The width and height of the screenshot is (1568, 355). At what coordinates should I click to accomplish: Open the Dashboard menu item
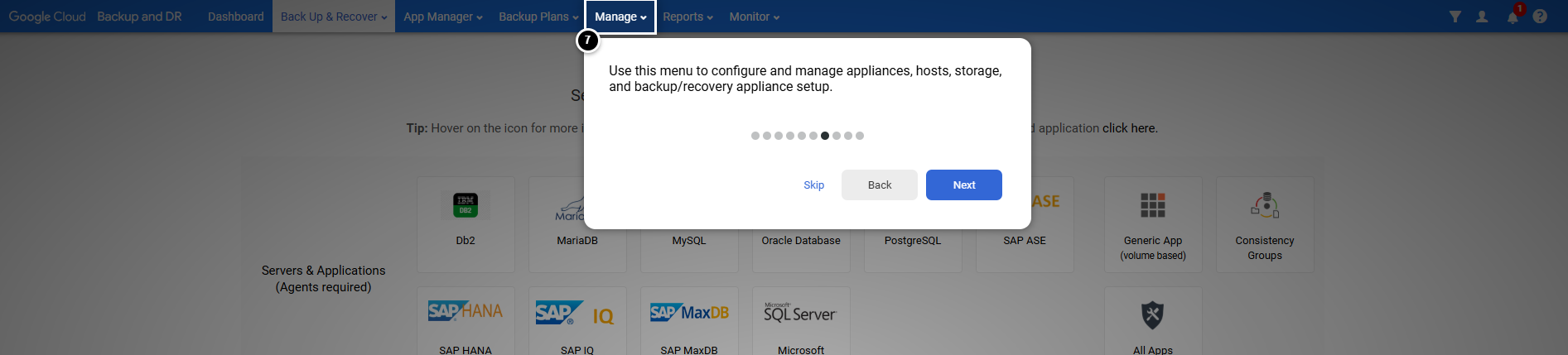point(235,17)
